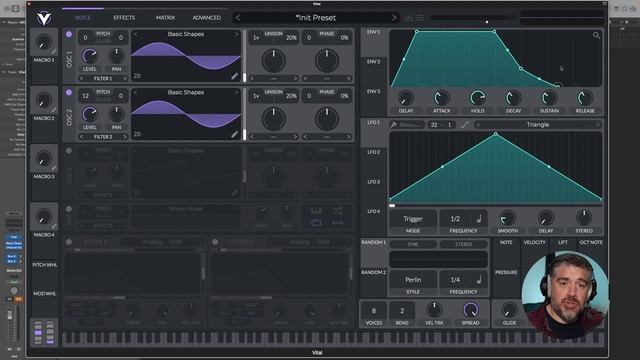Click the Macro 1 knob
This screenshot has height=360, width=640.
tap(44, 42)
